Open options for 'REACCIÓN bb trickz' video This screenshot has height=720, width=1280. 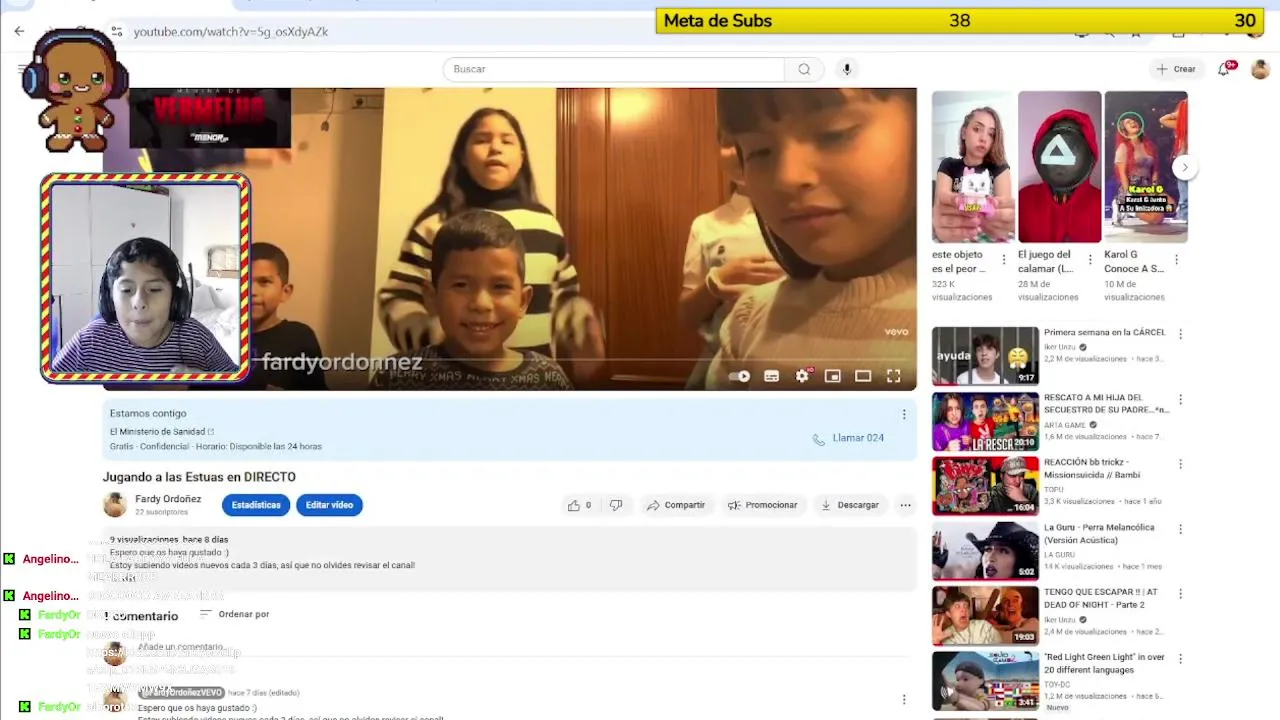tap(1180, 464)
